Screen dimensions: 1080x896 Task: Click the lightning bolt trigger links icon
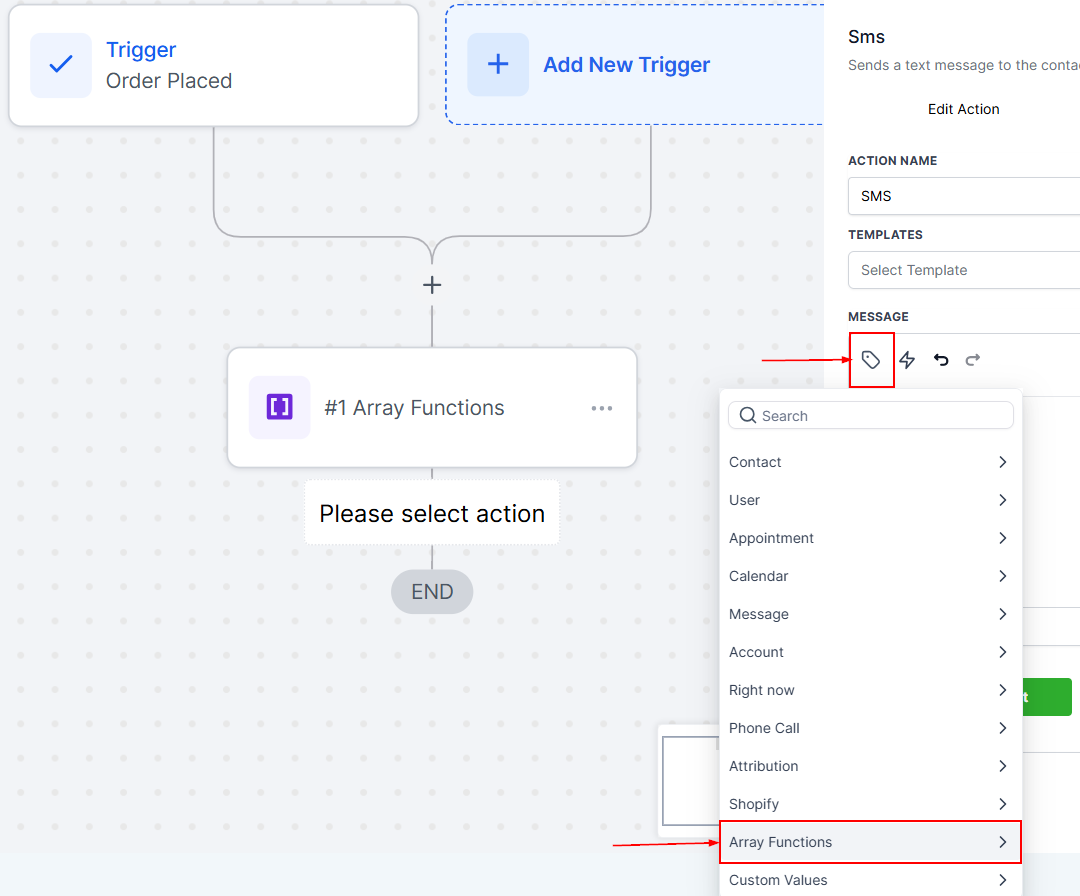(907, 360)
